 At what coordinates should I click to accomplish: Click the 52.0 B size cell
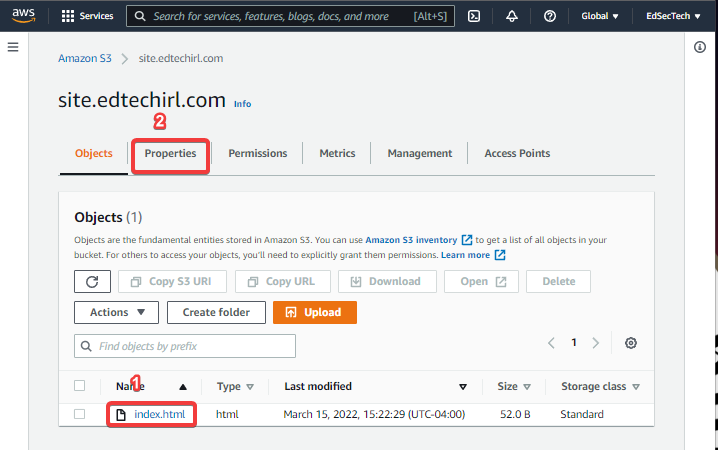tap(515, 414)
